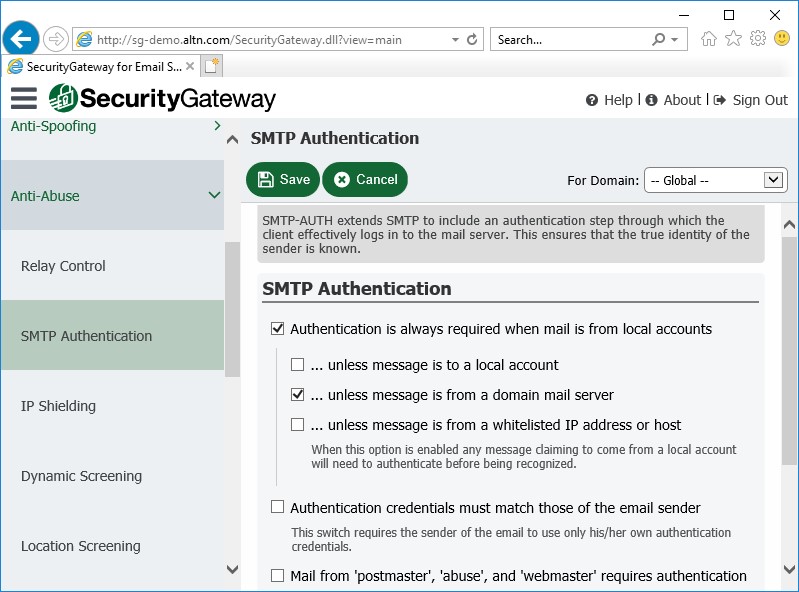Open a new browser tab
This screenshot has height=592, width=799.
(x=211, y=66)
